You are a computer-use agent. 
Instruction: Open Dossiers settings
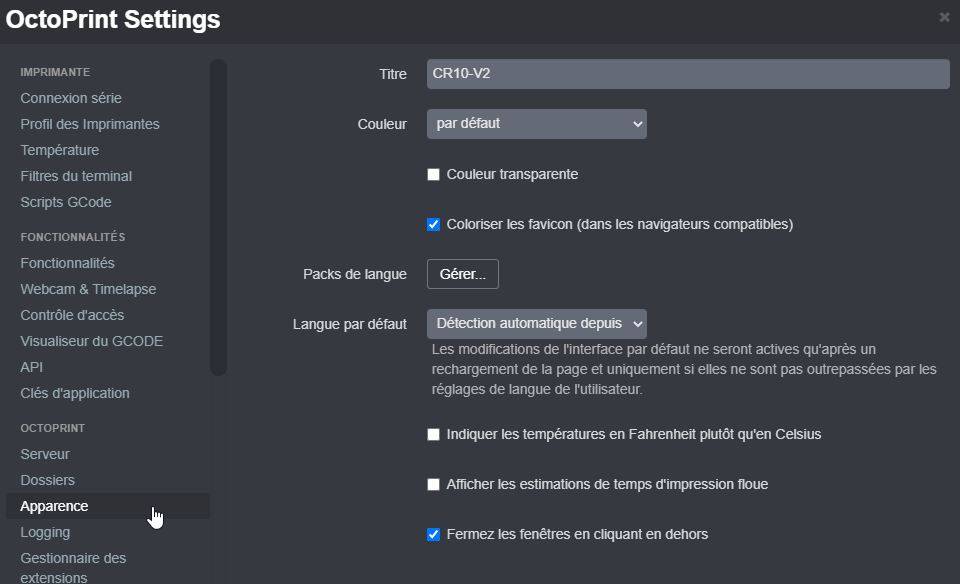[x=48, y=480]
